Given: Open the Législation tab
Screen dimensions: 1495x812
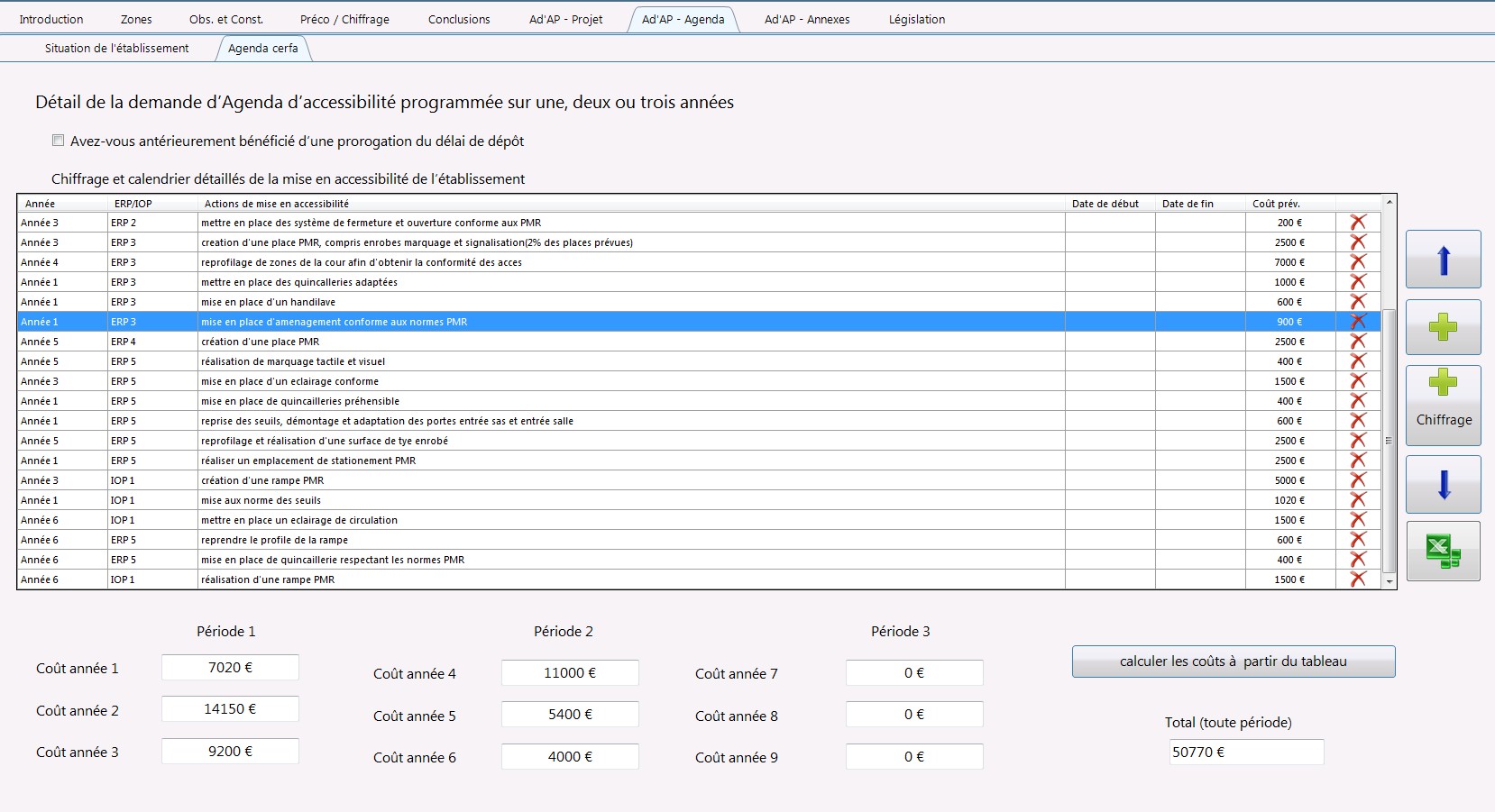Looking at the screenshot, I should click(917, 19).
